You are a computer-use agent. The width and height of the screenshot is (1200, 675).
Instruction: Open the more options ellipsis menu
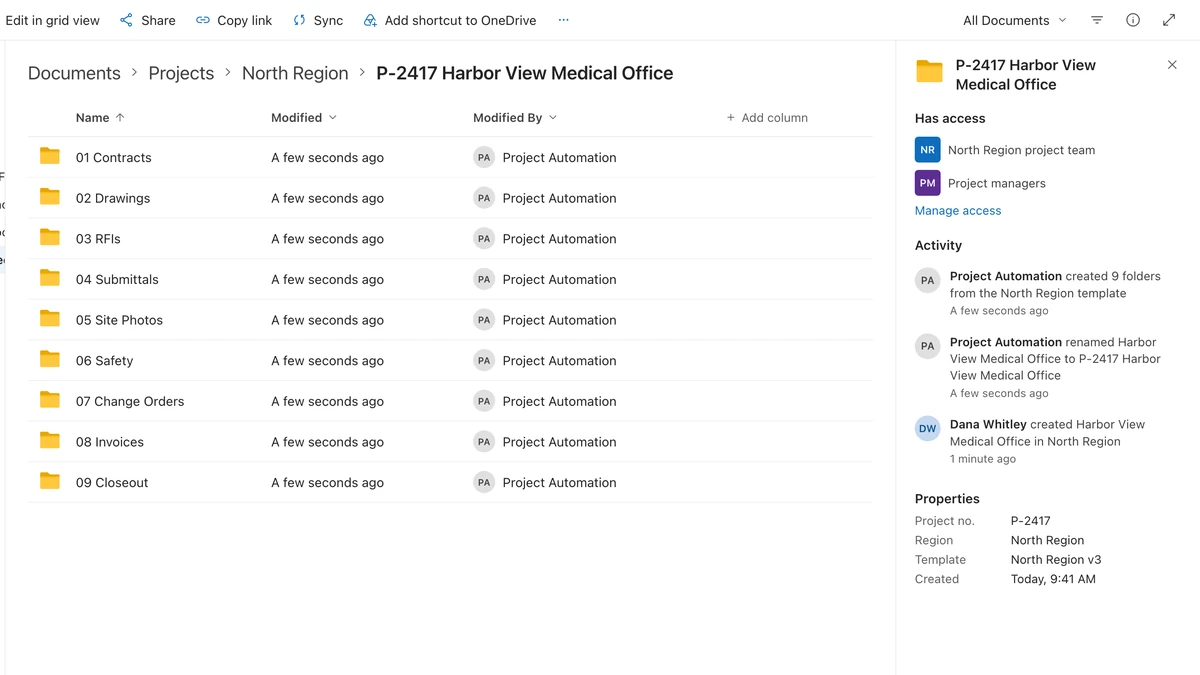coord(563,20)
